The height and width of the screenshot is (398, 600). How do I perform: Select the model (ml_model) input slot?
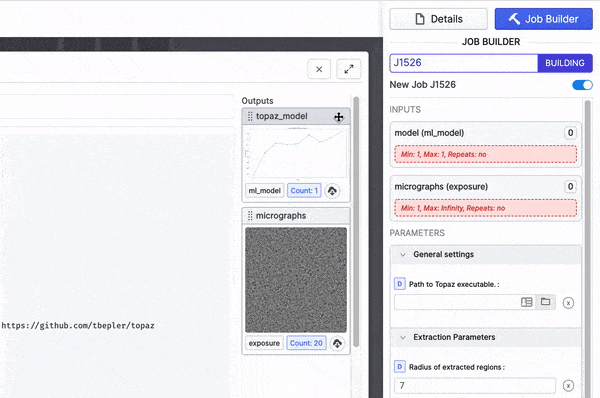(485, 145)
